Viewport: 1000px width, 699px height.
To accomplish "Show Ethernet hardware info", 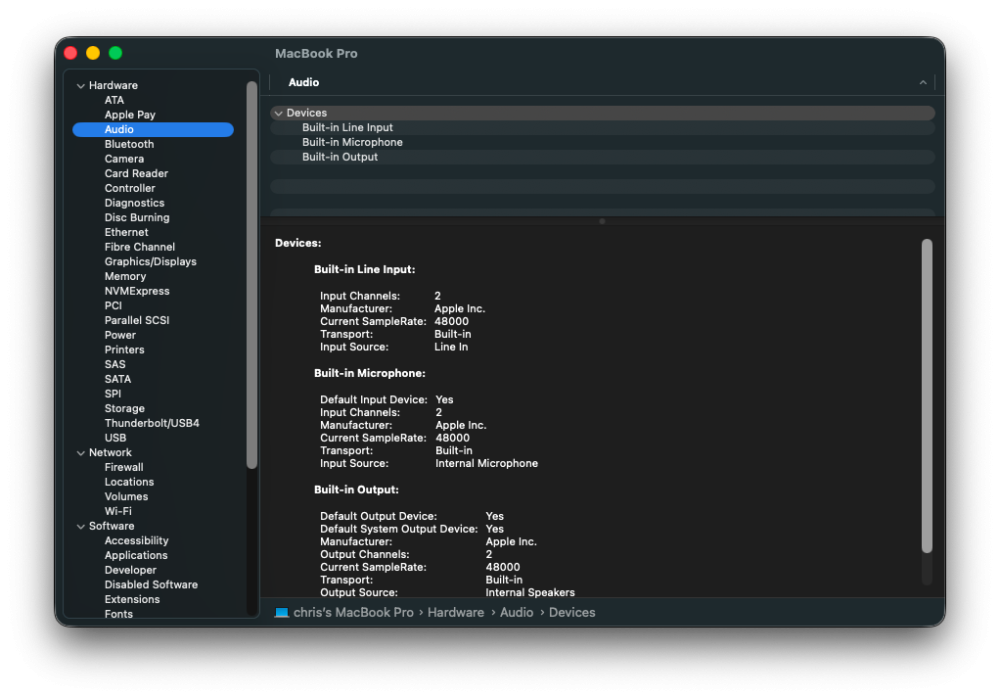I will click(x=126, y=232).
